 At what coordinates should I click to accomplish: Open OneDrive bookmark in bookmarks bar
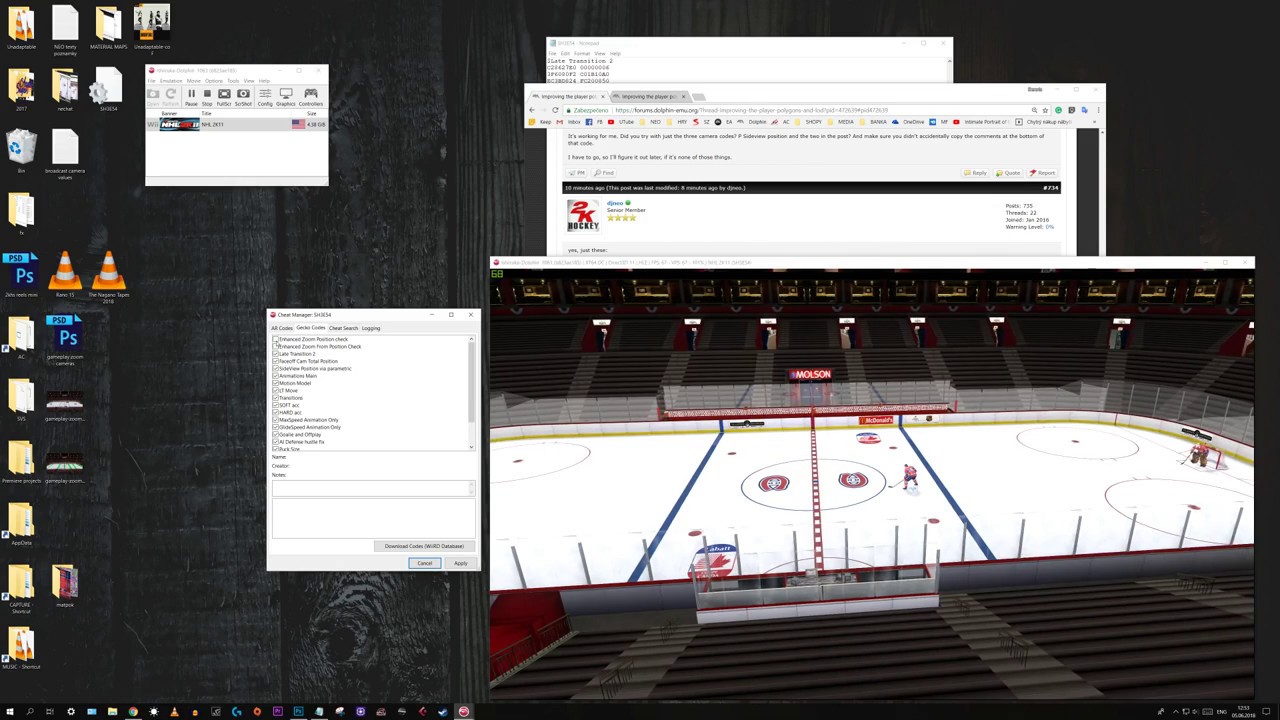pos(906,122)
